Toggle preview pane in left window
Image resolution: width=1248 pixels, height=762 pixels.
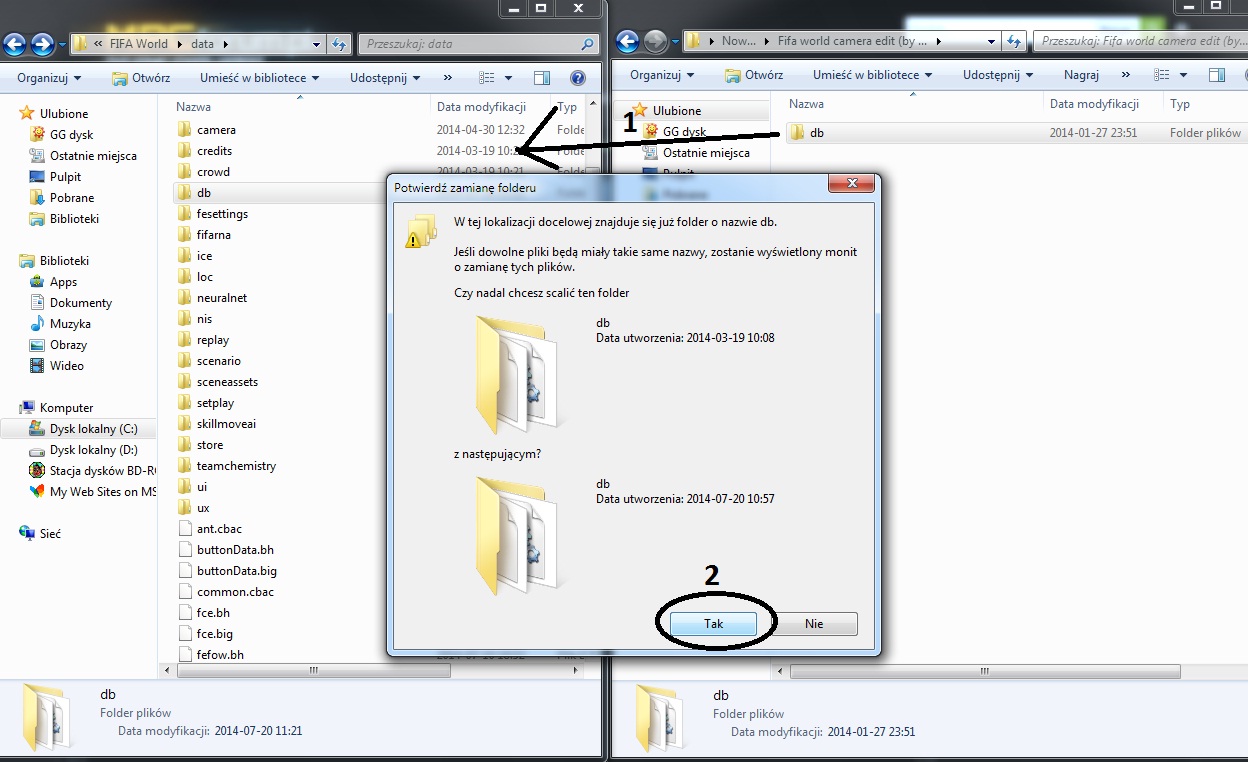point(542,77)
